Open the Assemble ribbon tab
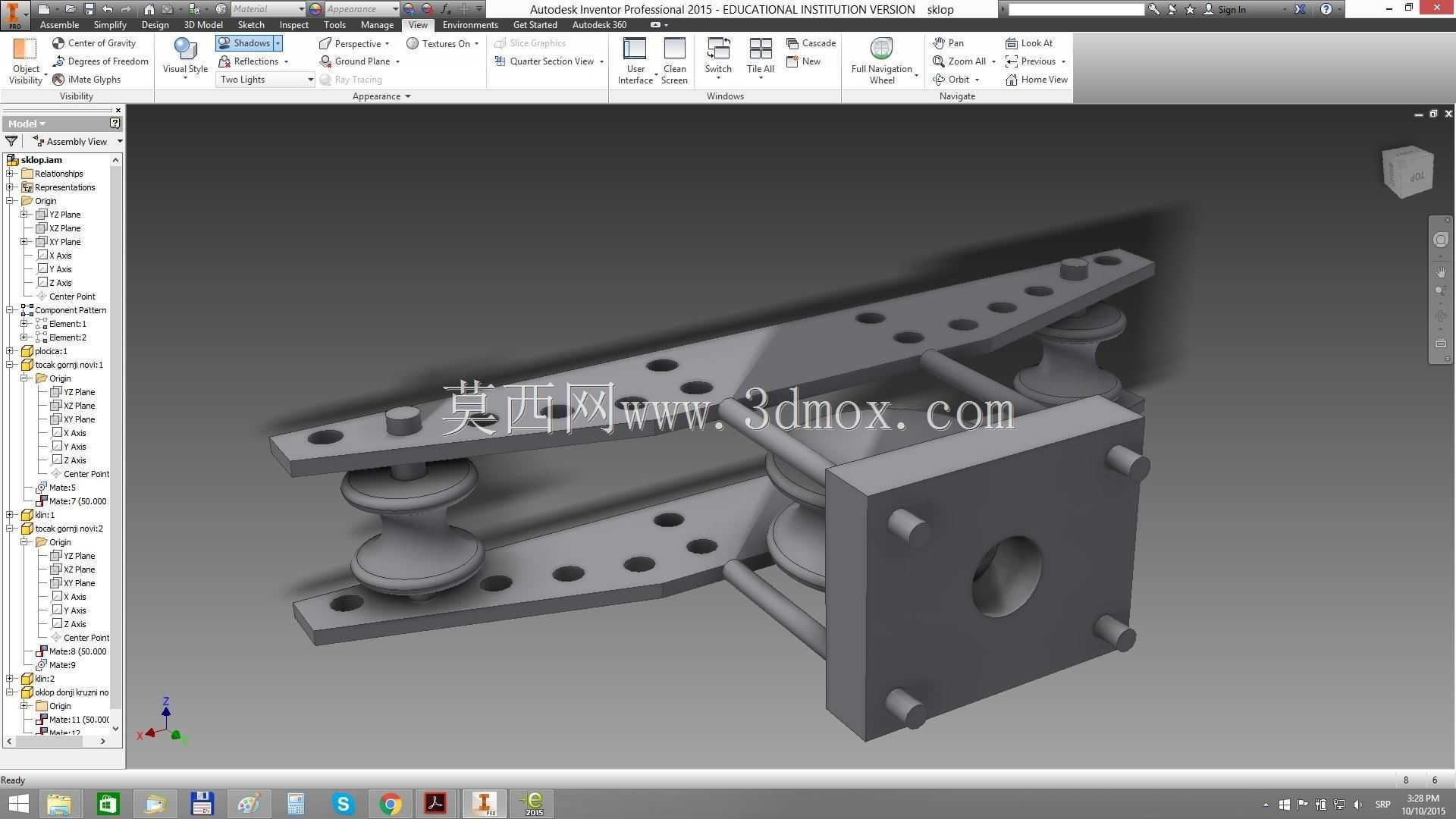The width and height of the screenshot is (1456, 819). pos(59,25)
